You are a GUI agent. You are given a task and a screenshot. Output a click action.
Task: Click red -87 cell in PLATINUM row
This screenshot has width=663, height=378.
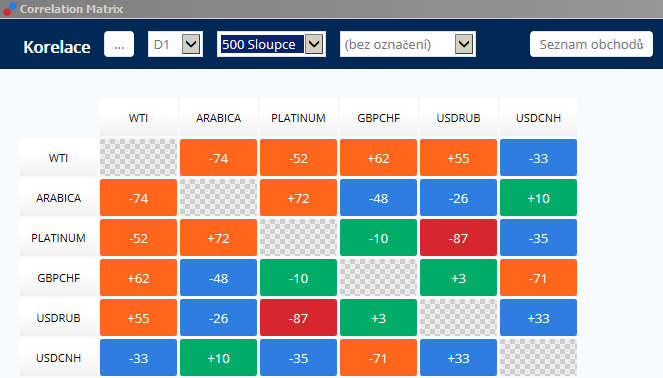[x=458, y=238]
